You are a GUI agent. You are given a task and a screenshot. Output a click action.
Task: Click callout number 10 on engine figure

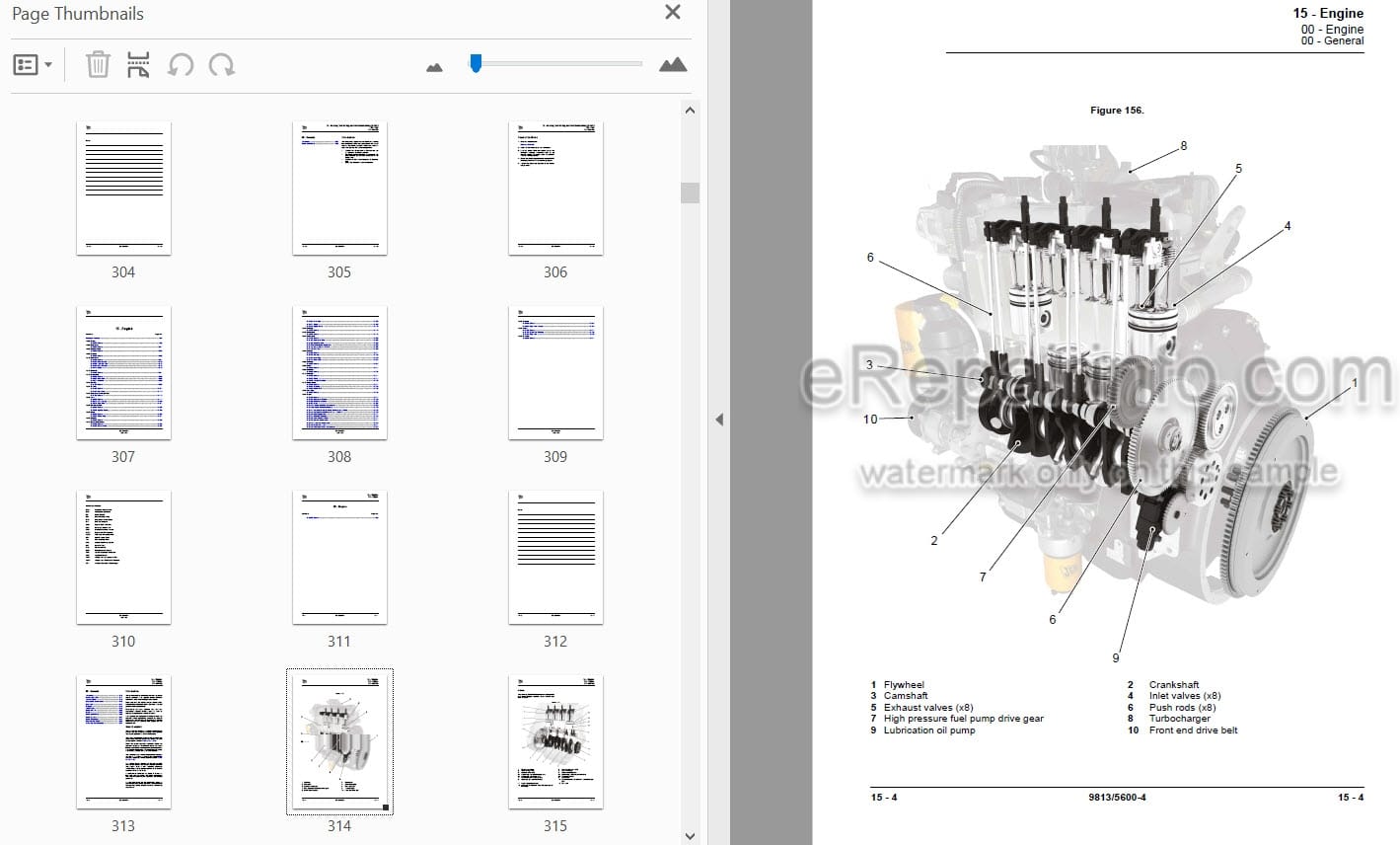tap(870, 420)
